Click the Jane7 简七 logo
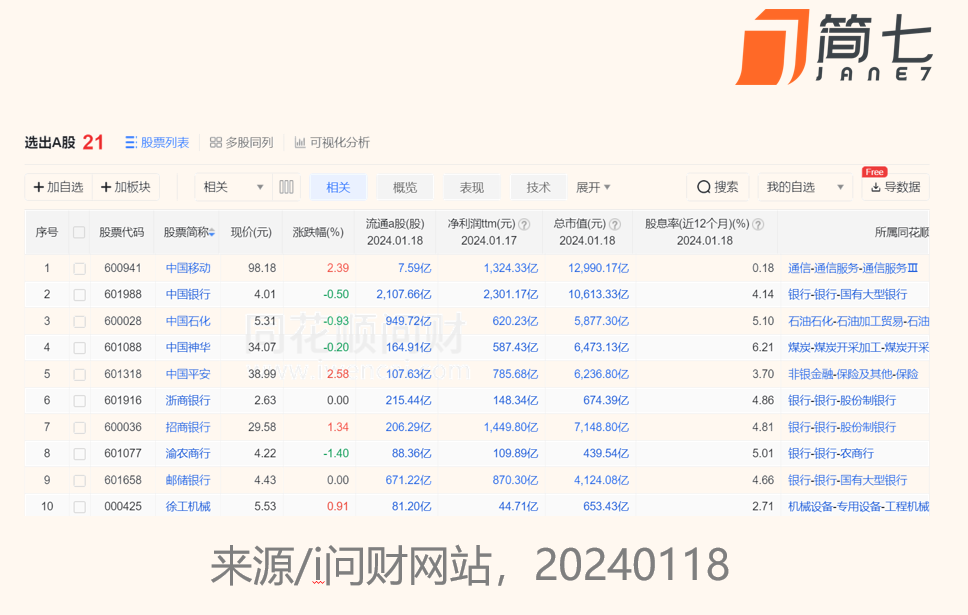Viewport: 968px width, 615px height. 834,47
